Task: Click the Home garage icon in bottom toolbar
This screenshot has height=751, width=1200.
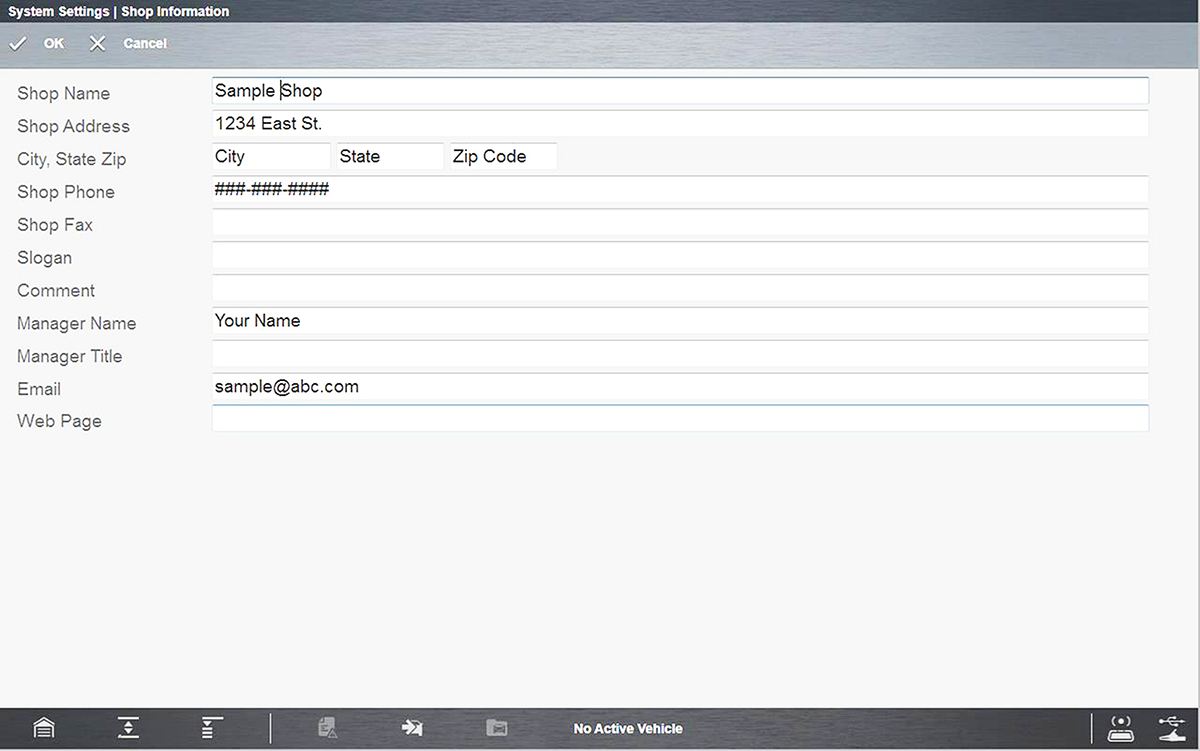Action: click(x=43, y=728)
